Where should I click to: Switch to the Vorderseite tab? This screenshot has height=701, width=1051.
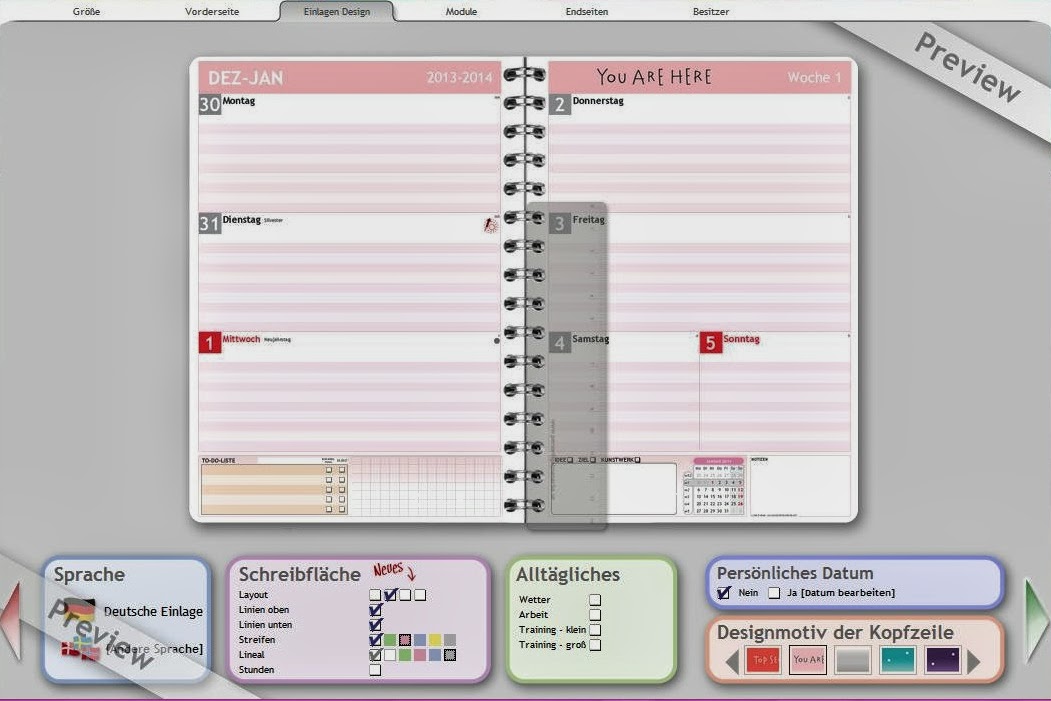(x=212, y=11)
